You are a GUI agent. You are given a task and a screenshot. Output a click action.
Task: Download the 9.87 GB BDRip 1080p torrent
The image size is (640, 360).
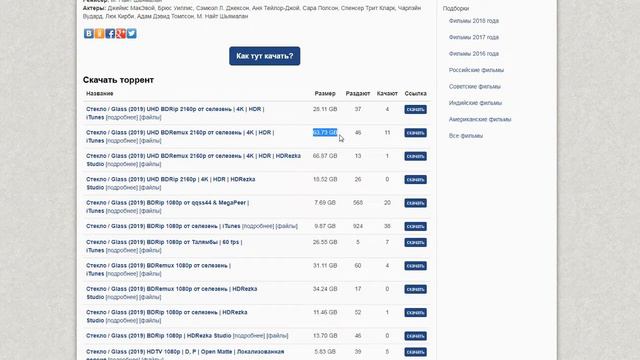tap(416, 227)
